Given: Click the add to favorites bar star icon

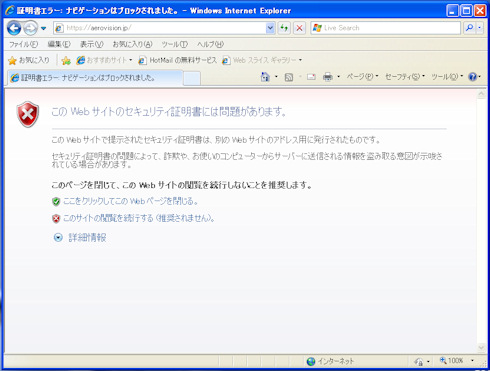Looking at the screenshot, I should pos(66,60).
